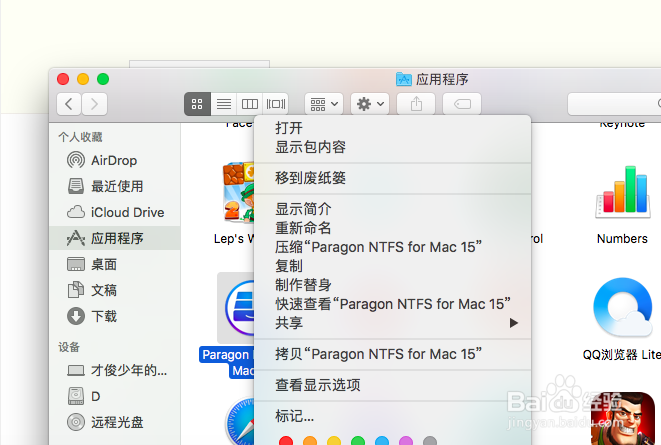The height and width of the screenshot is (445, 661).
Task: Click the 远程光盘 icon
Action: coord(76,422)
